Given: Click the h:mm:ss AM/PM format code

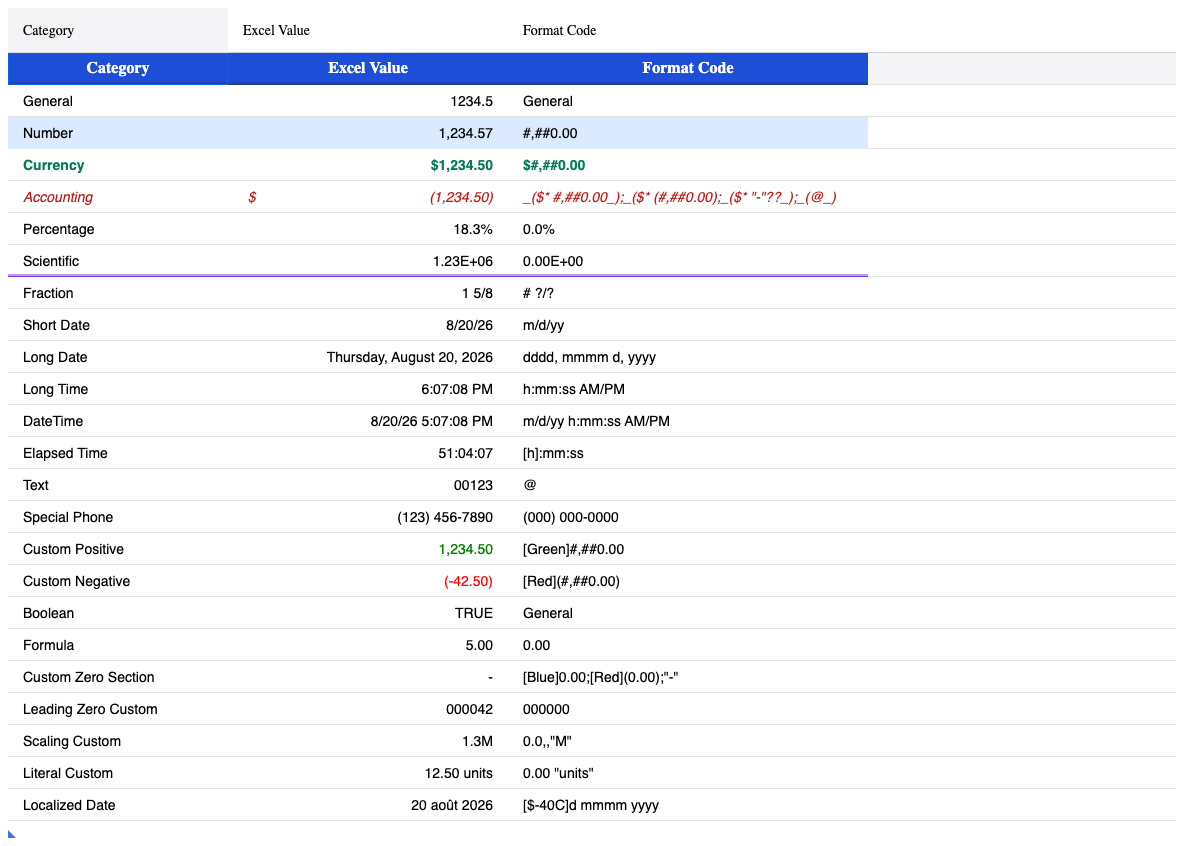Looking at the screenshot, I should tap(688, 389).
